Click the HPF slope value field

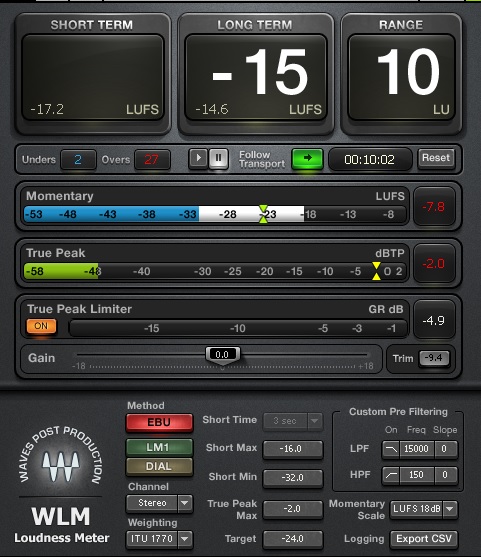[x=445, y=475]
